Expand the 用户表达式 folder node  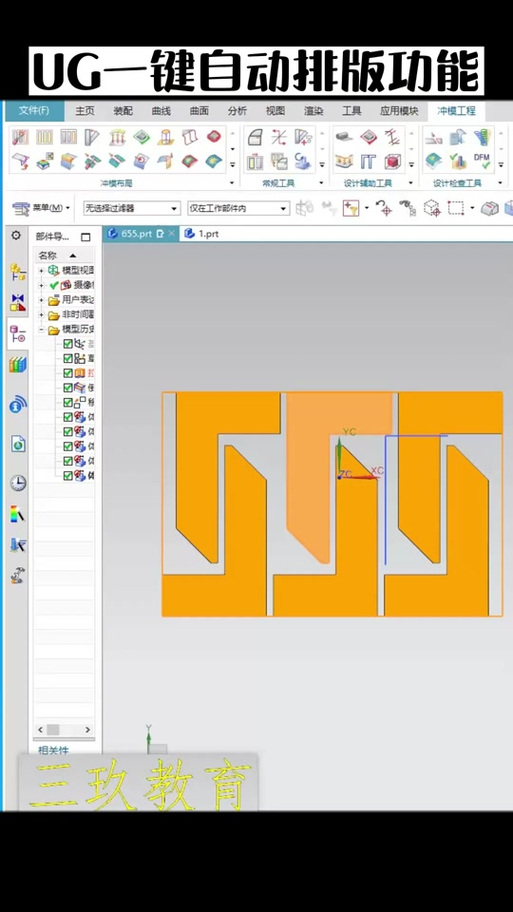coord(41,300)
